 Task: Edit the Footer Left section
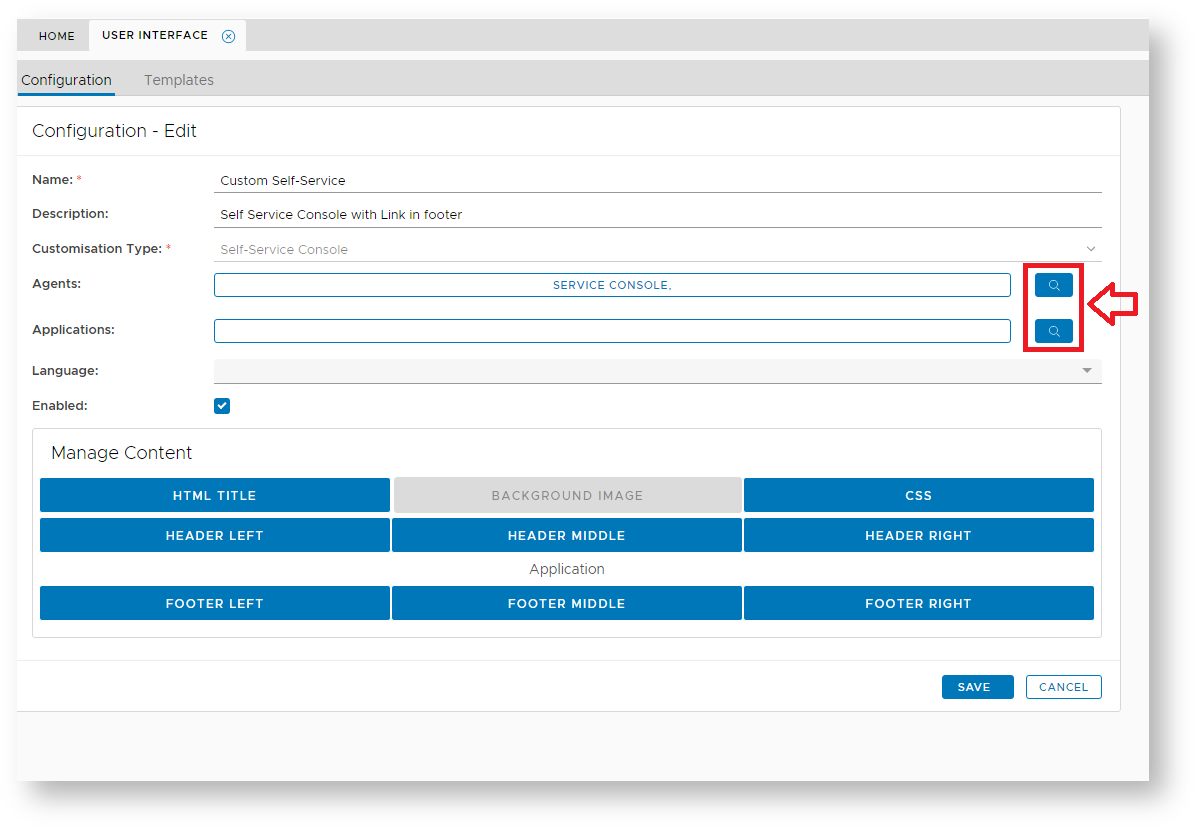click(x=215, y=603)
